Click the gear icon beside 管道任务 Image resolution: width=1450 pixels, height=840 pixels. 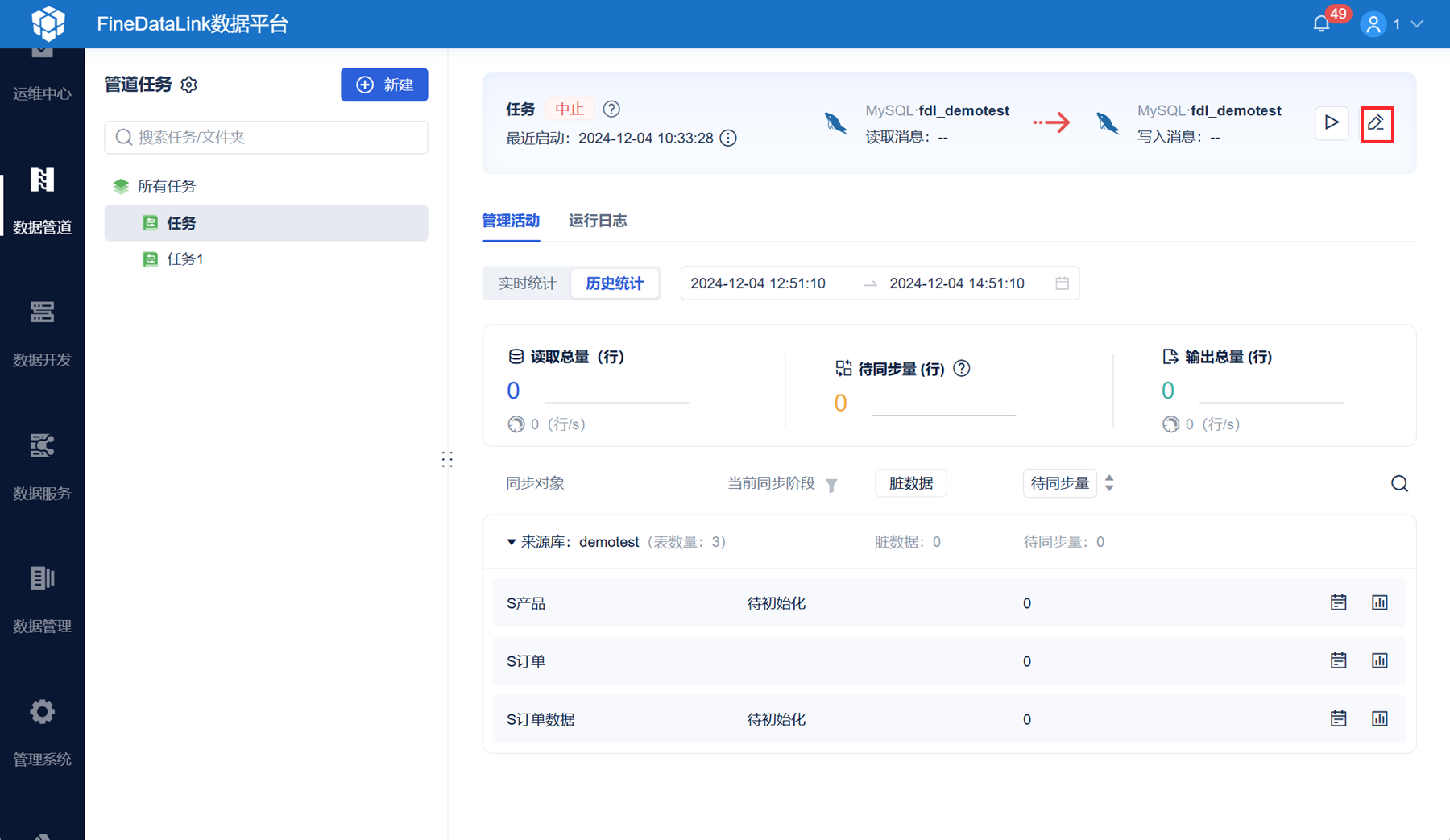click(189, 85)
